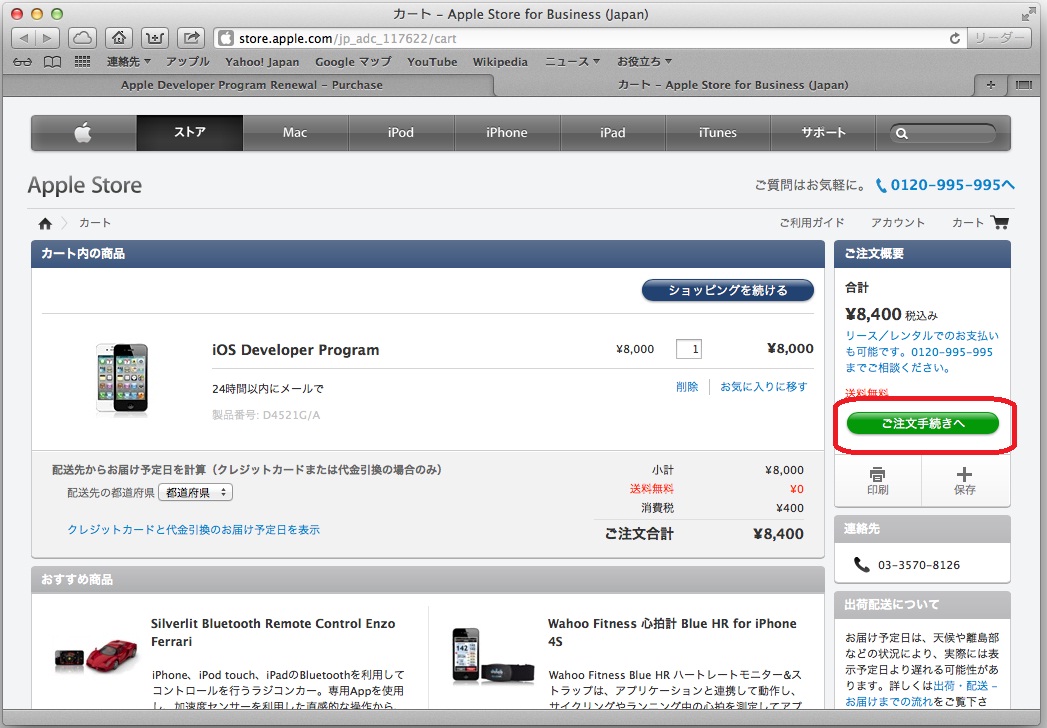The image size is (1047, 728).
Task: Open the Safari Share button
Action: click(190, 38)
